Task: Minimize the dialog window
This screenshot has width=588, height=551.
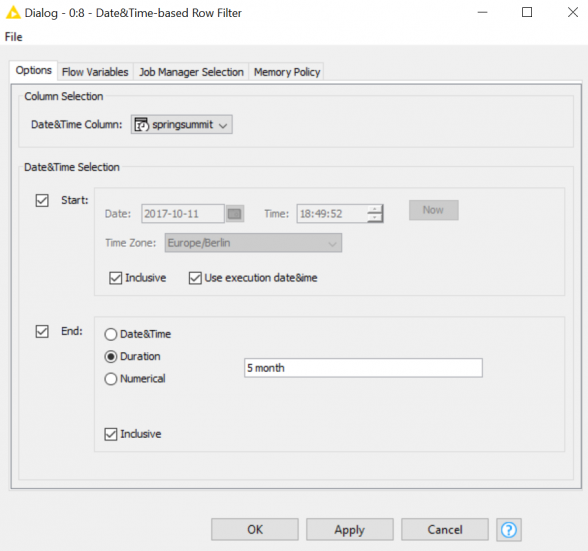Action: coord(482,12)
